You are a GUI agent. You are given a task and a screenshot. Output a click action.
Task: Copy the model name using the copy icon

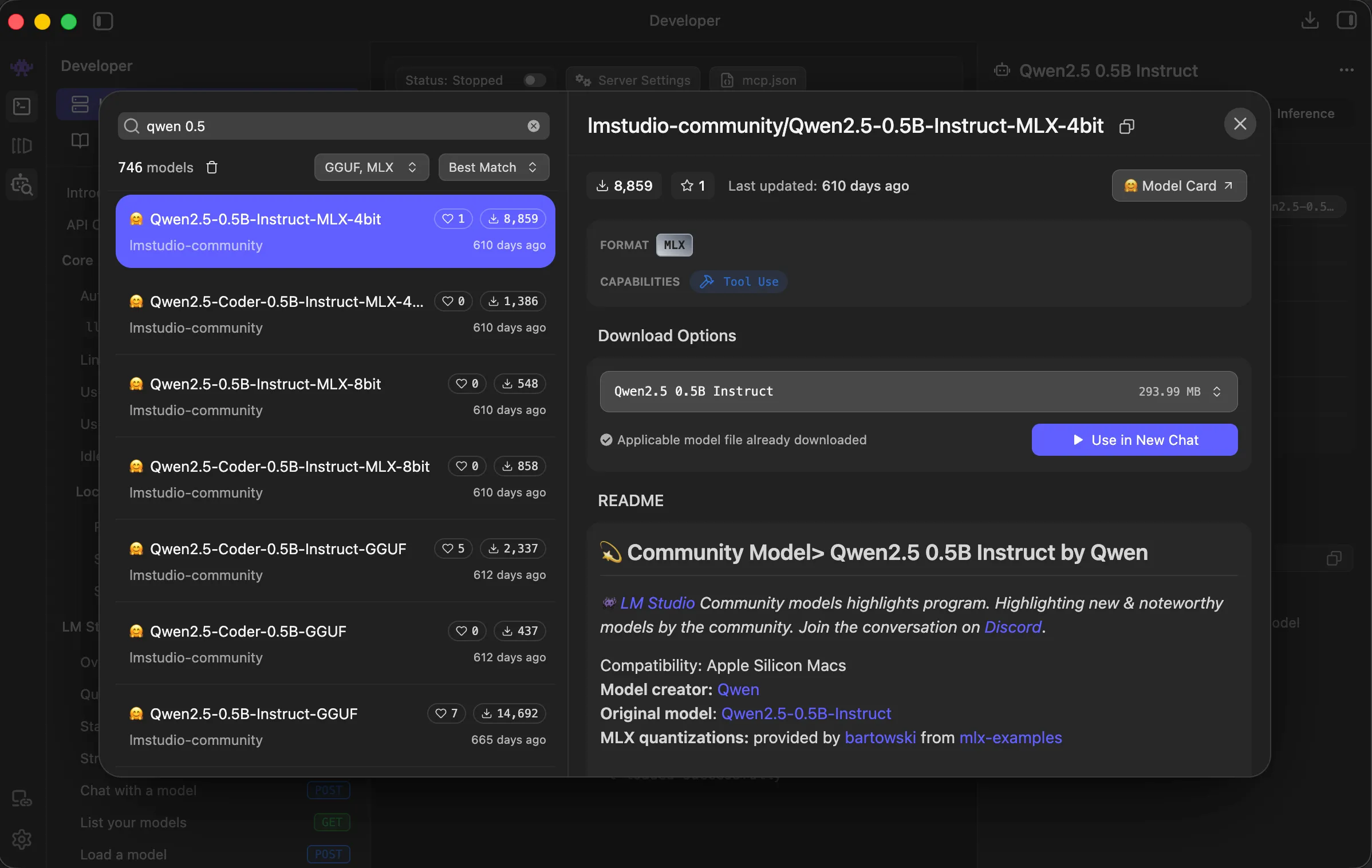[x=1126, y=126]
